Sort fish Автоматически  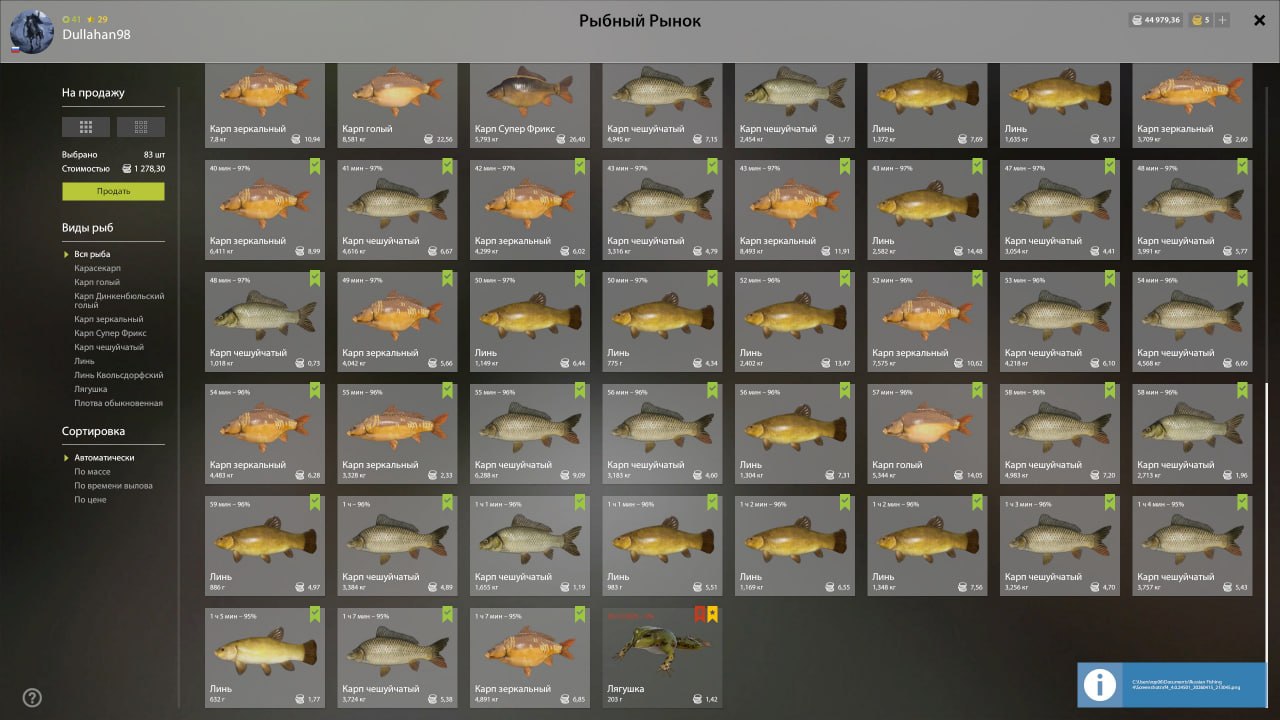(104, 458)
